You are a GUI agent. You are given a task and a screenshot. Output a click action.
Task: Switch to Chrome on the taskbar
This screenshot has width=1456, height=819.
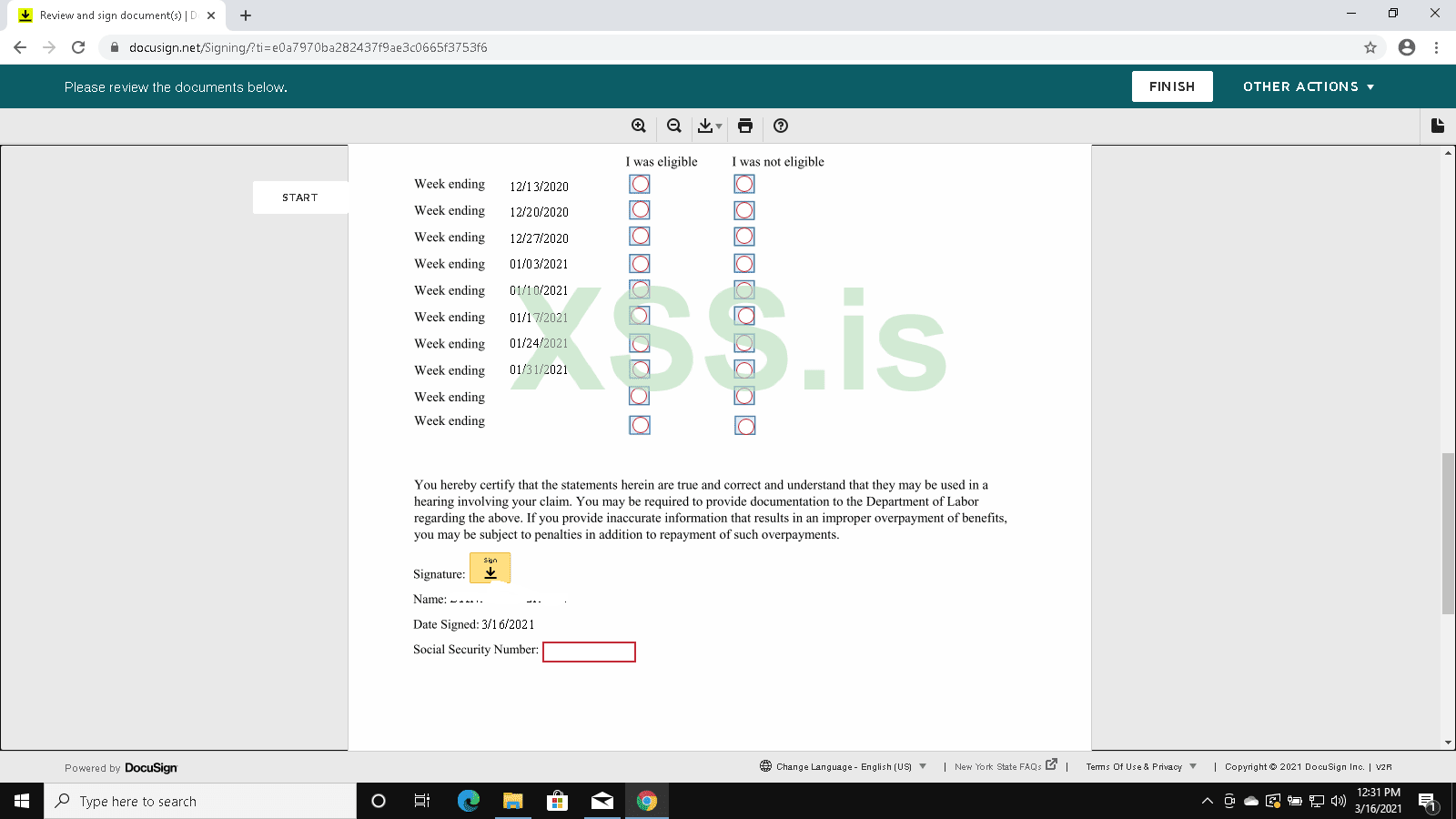click(647, 801)
